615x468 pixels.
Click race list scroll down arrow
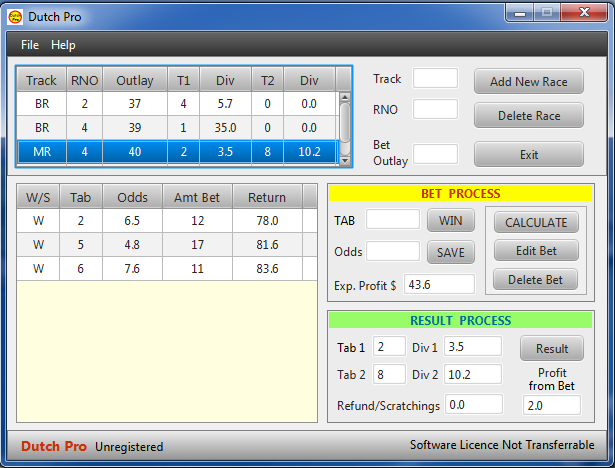(345, 160)
